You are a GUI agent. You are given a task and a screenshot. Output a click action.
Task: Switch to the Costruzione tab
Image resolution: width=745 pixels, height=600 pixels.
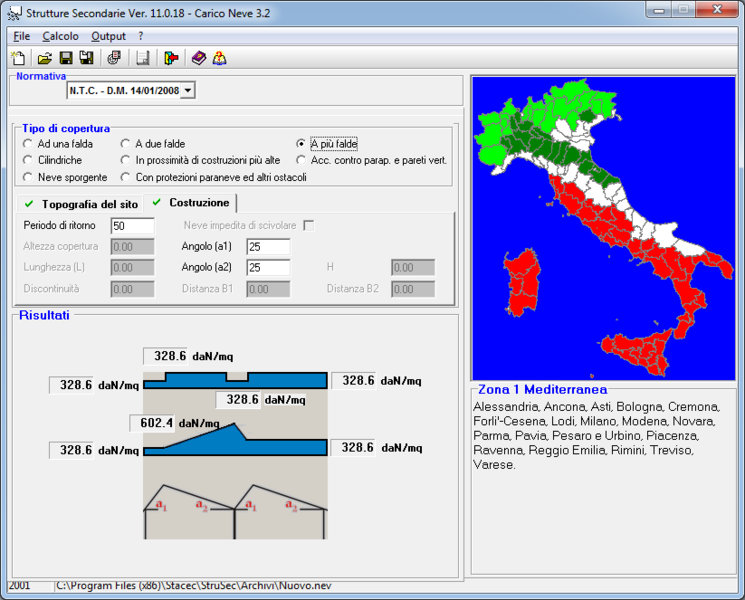(x=191, y=202)
